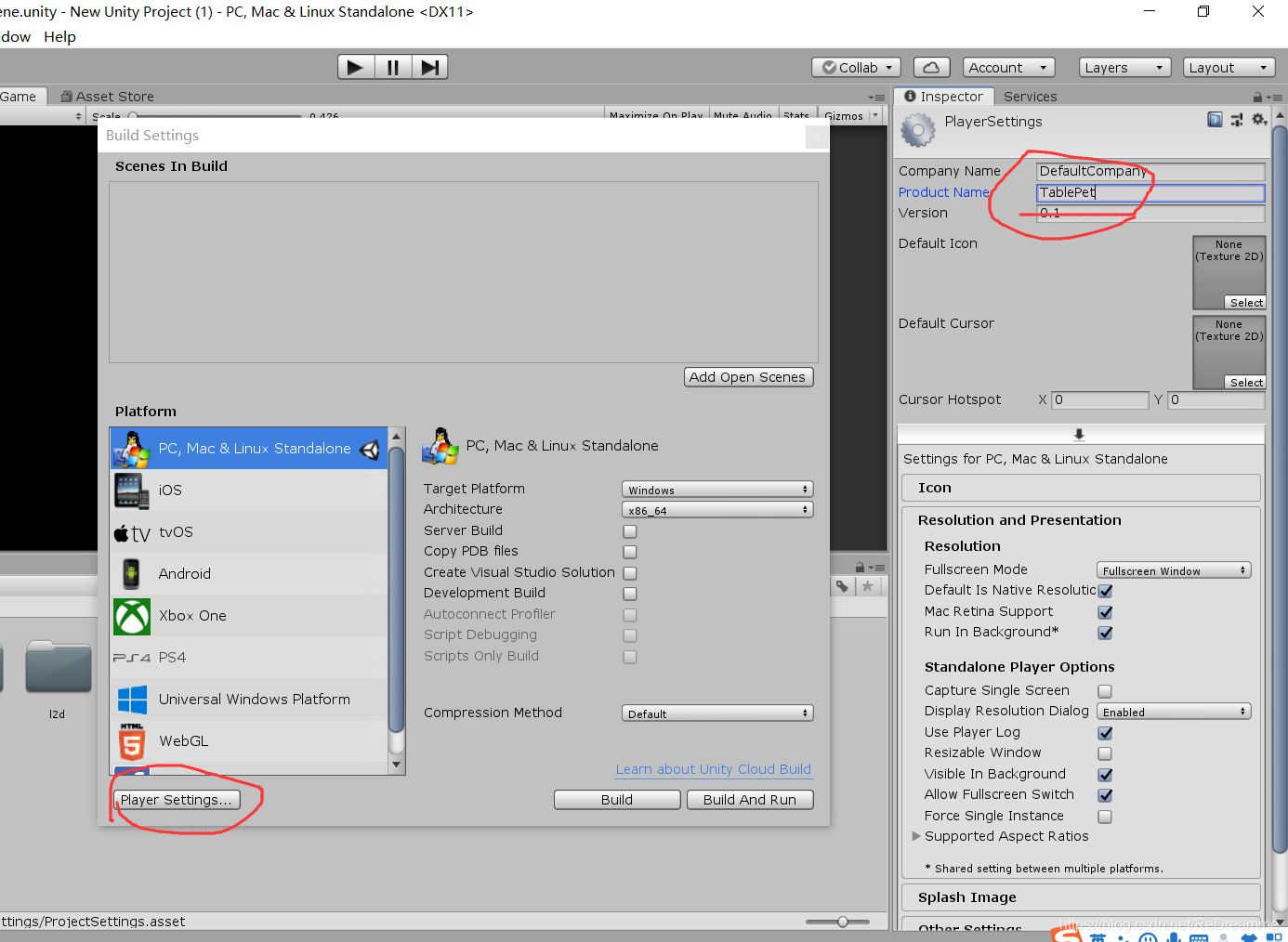This screenshot has height=942, width=1288.
Task: Select the PS4 platform
Action: coord(249,658)
